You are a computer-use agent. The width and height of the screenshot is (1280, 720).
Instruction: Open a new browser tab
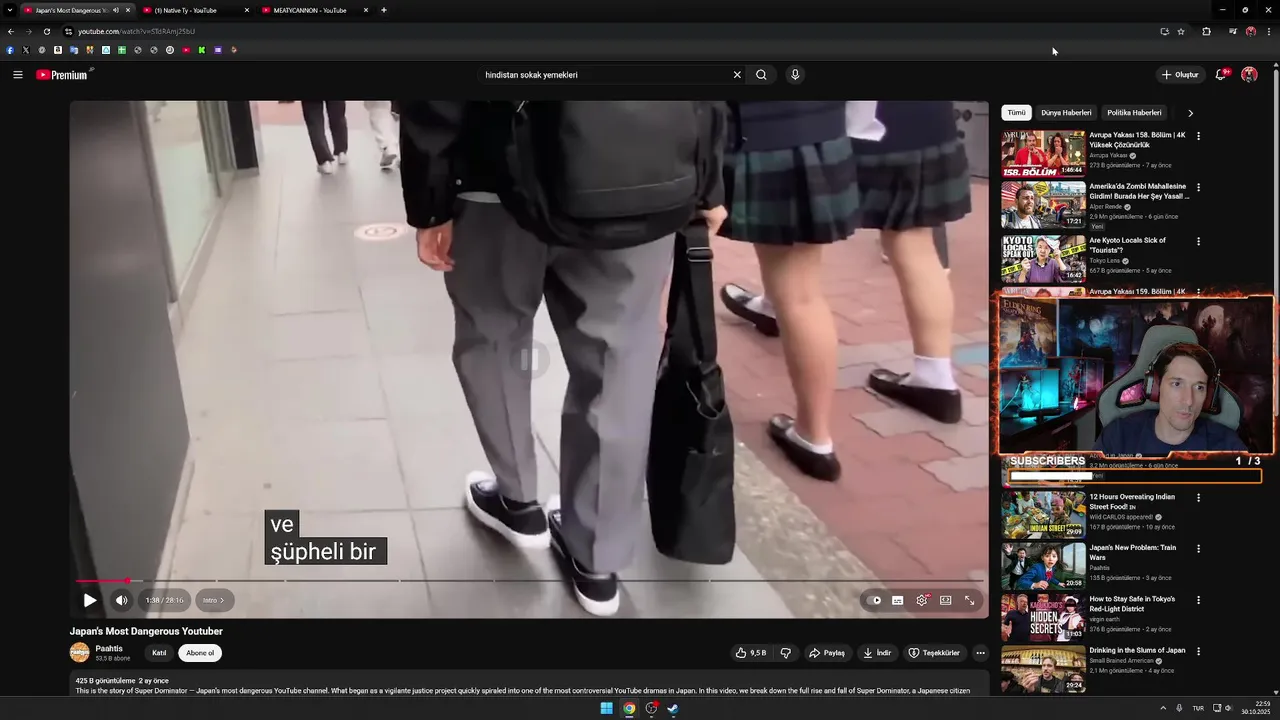point(384,10)
